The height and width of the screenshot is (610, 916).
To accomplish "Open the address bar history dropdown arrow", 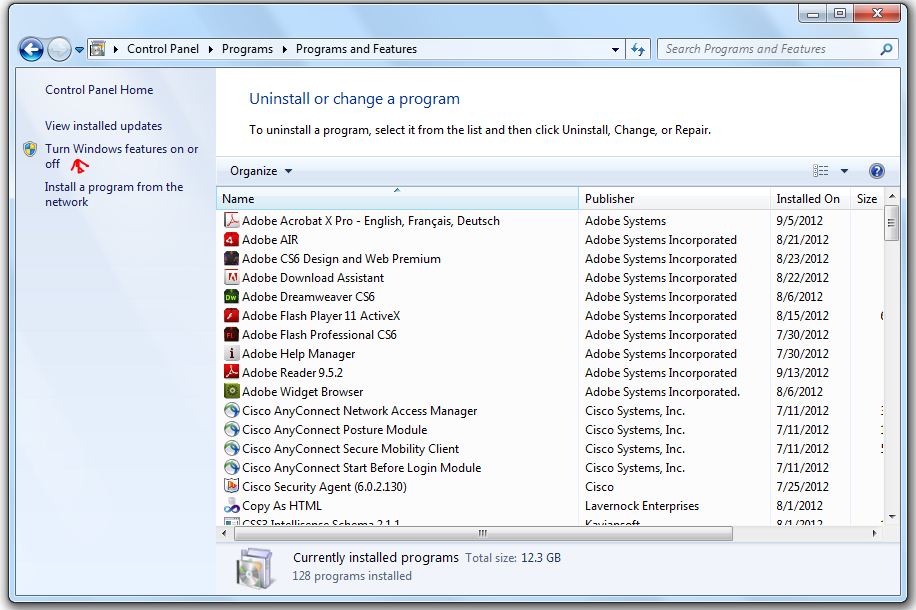I will click(x=615, y=50).
